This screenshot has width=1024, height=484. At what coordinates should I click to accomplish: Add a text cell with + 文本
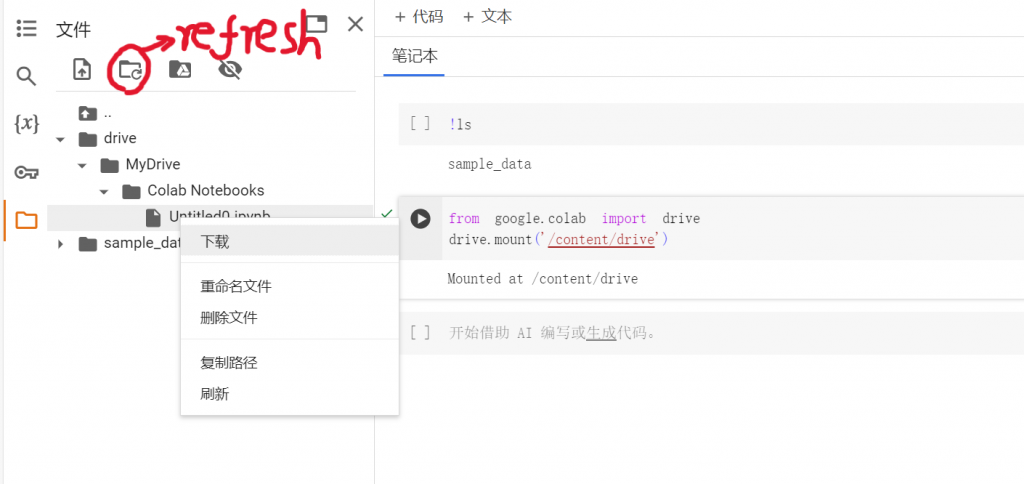487,17
